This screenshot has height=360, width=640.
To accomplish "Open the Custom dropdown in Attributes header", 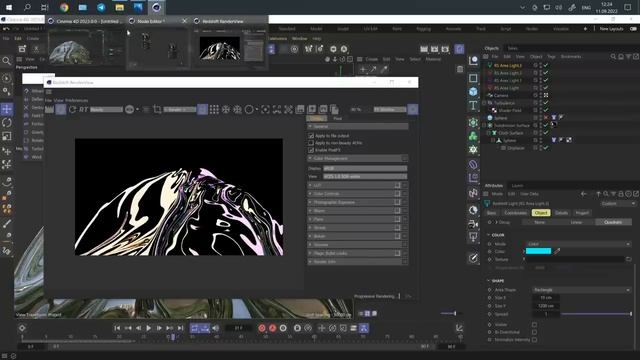I will [x=618, y=203].
